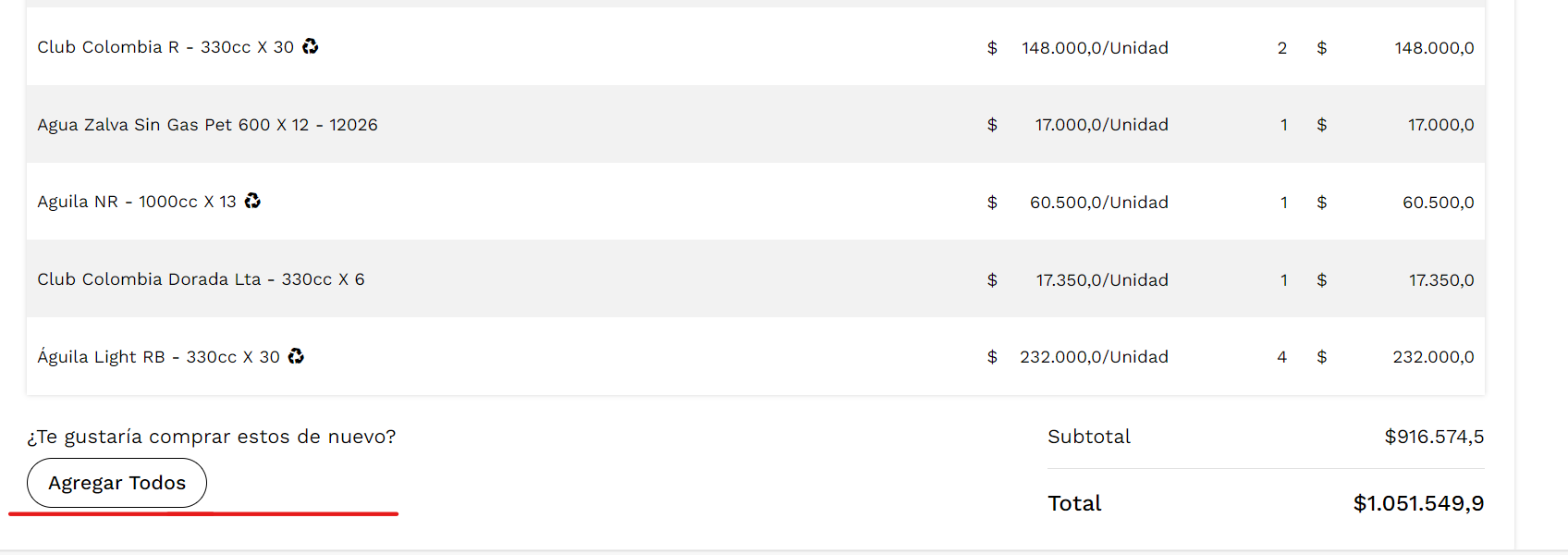This screenshot has height=555, width=1568.
Task: Click the 148.000,0/Unidad unit price
Action: [1095, 48]
